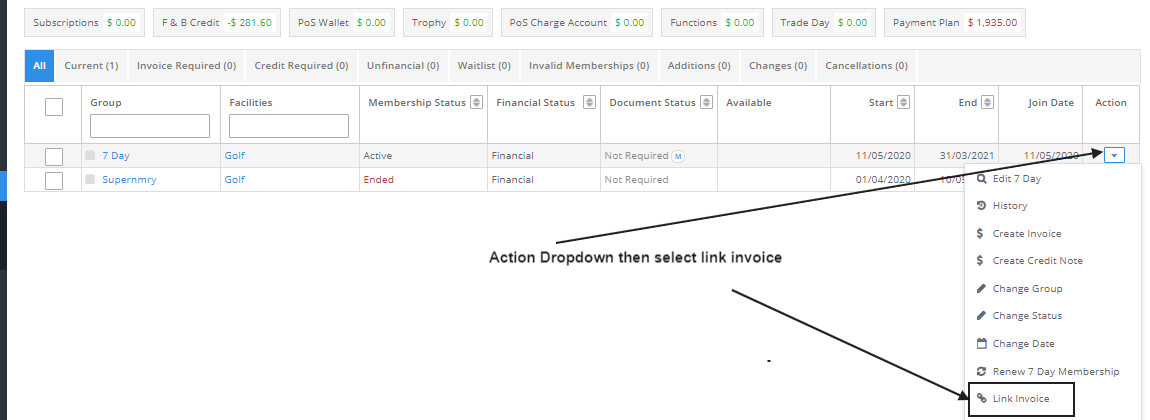The height and width of the screenshot is (420, 1150).
Task: Toggle small grey box beside 7 Day
Action: (90, 155)
